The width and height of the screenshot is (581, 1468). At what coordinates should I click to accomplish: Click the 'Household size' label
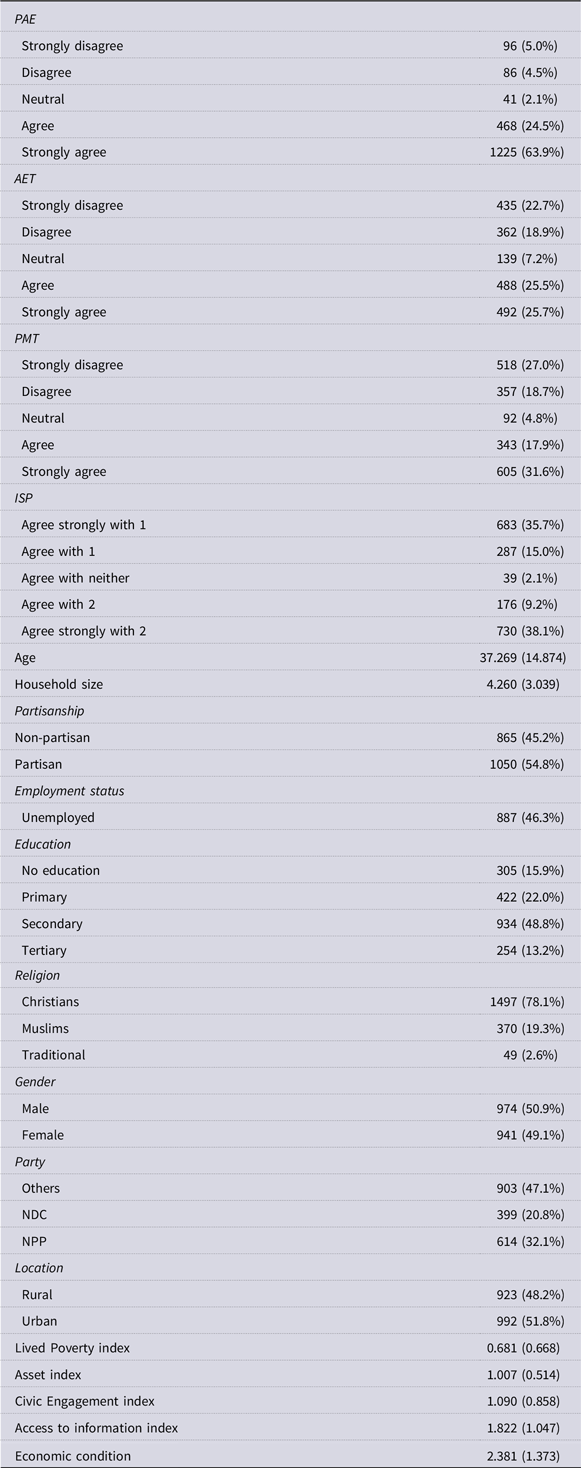[59, 684]
